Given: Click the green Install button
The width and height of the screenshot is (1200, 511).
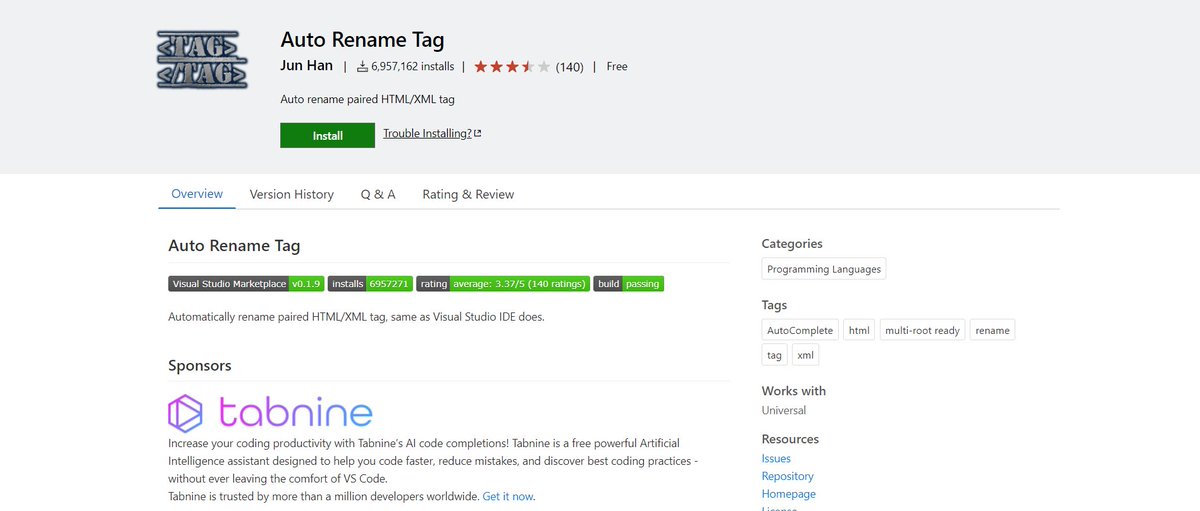Looking at the screenshot, I should coord(327,135).
